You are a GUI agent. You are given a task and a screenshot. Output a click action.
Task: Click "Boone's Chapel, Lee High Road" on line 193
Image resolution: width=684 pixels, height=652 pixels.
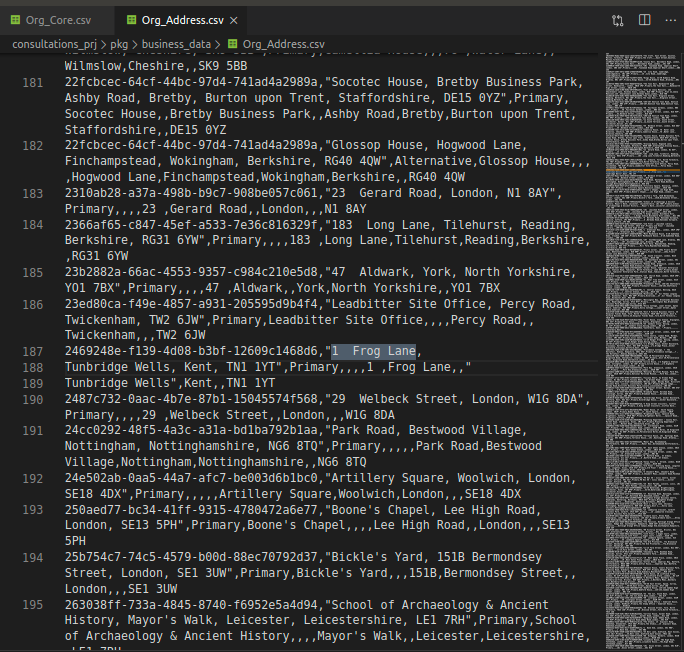[x=433, y=509]
